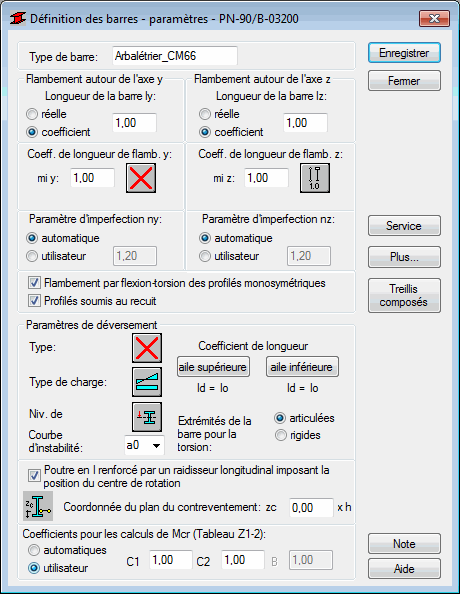This screenshot has width=460, height=594.
Task: Toggle Flambement par flexion-torsion checkbox
Action: [34, 283]
